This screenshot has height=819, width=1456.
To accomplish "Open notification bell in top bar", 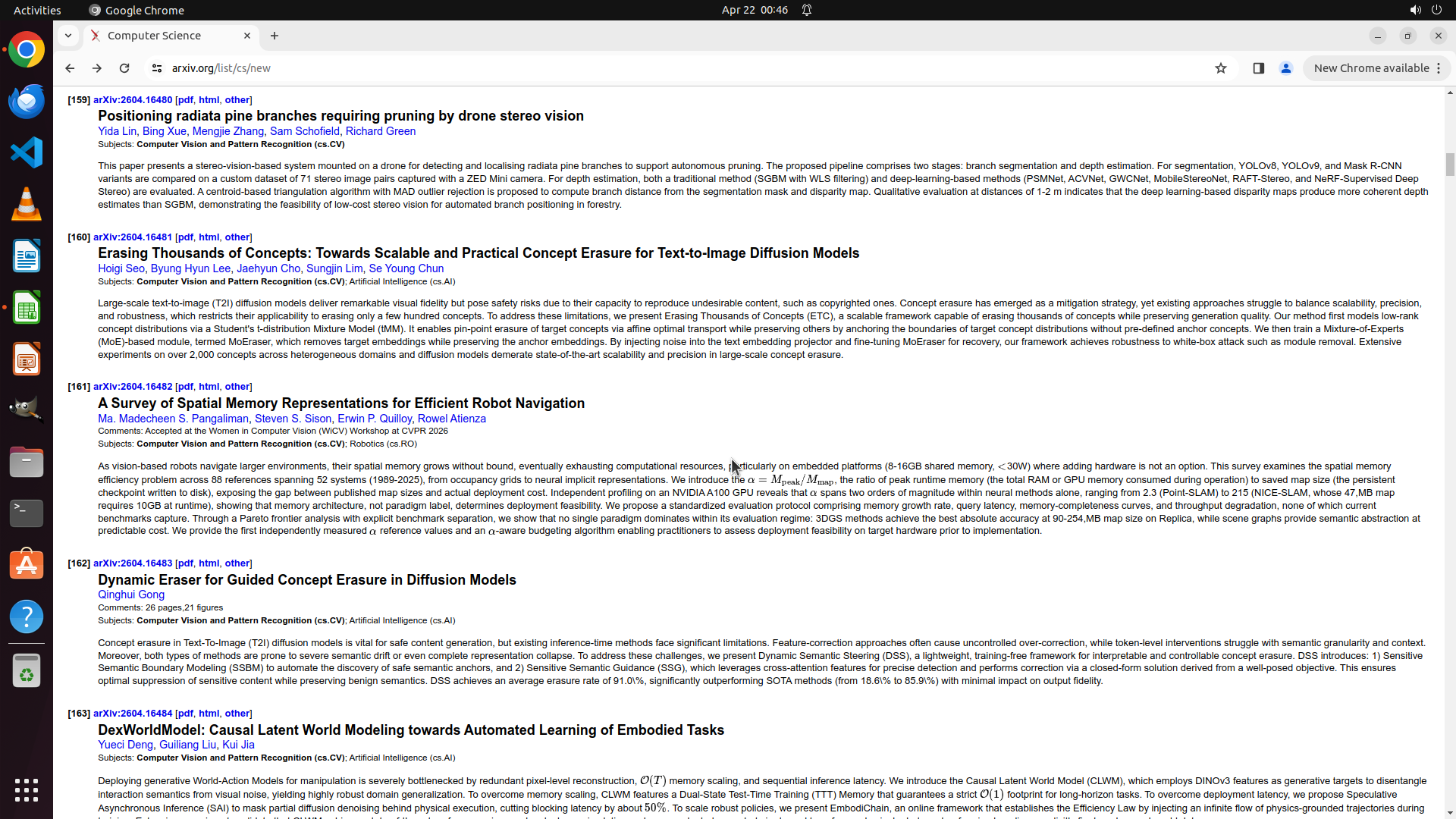I will pyautogui.click(x=807, y=10).
